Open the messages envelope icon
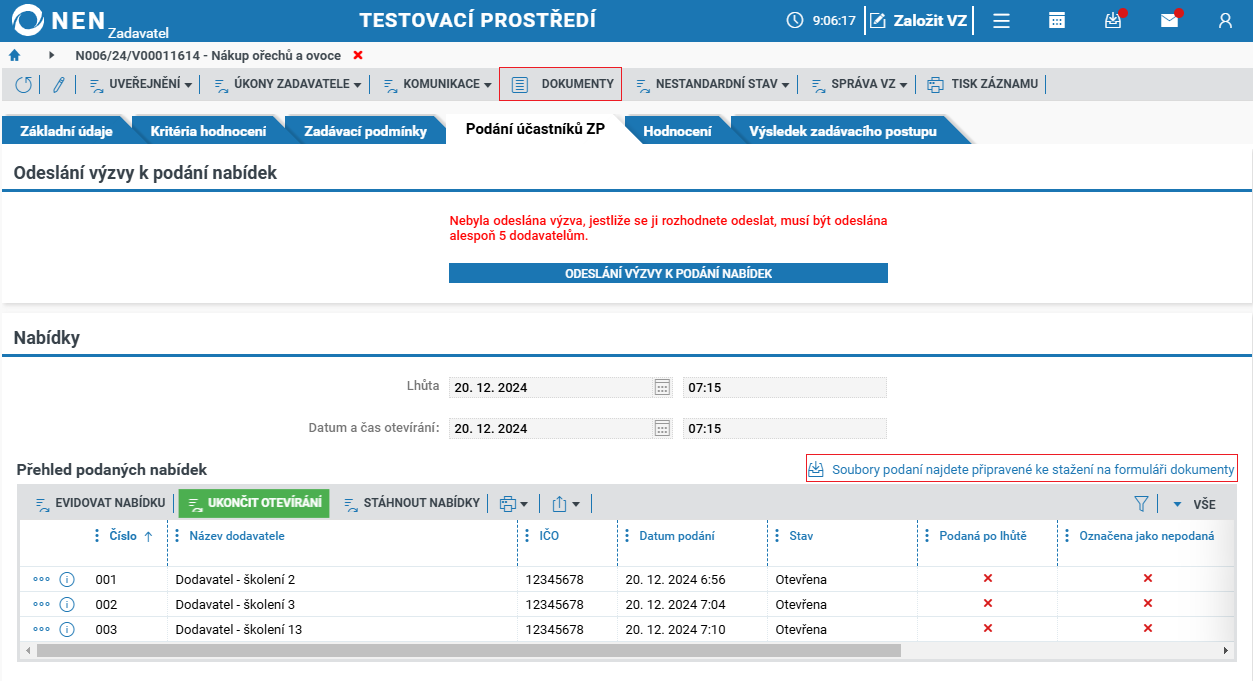Viewport: 1253px width, 681px height. tap(1169, 20)
